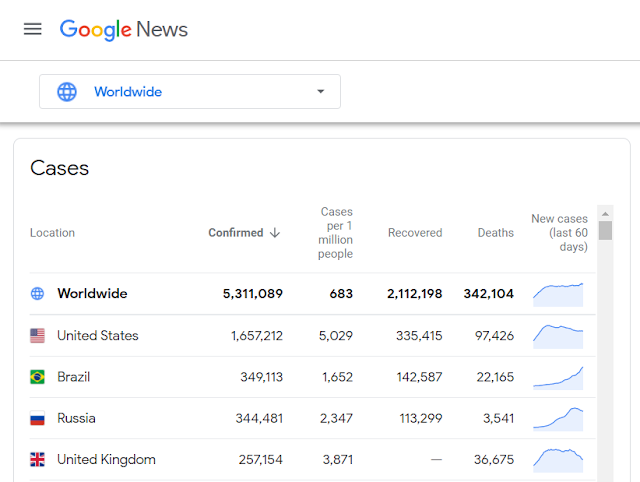Click the Worldwide row globe icon
Screen dimensions: 640x482
(x=38, y=294)
